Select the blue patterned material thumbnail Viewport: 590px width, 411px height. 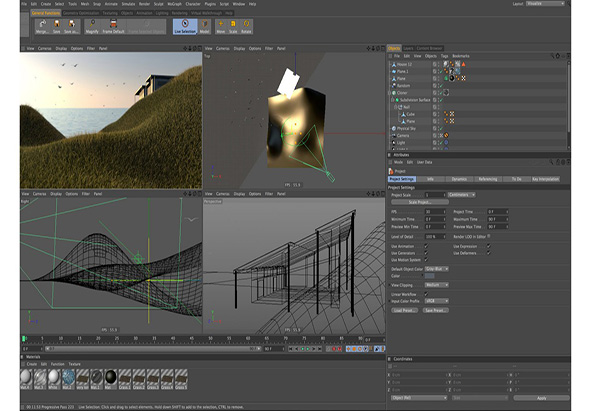click(x=68, y=377)
